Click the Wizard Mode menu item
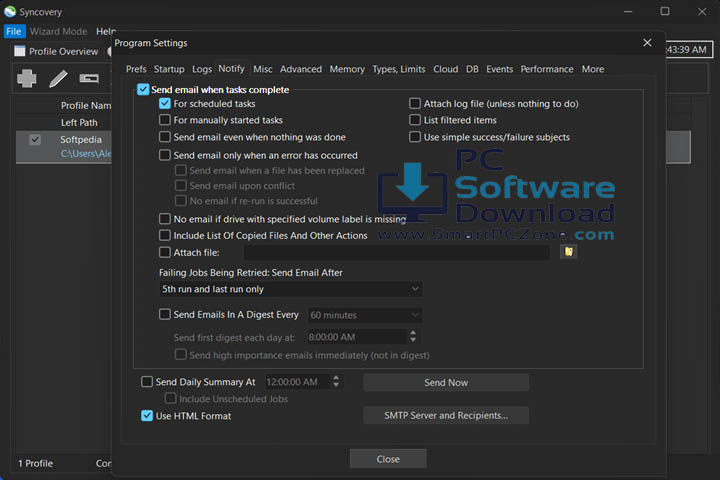Screen dimensions: 720x480 click(x=58, y=31)
